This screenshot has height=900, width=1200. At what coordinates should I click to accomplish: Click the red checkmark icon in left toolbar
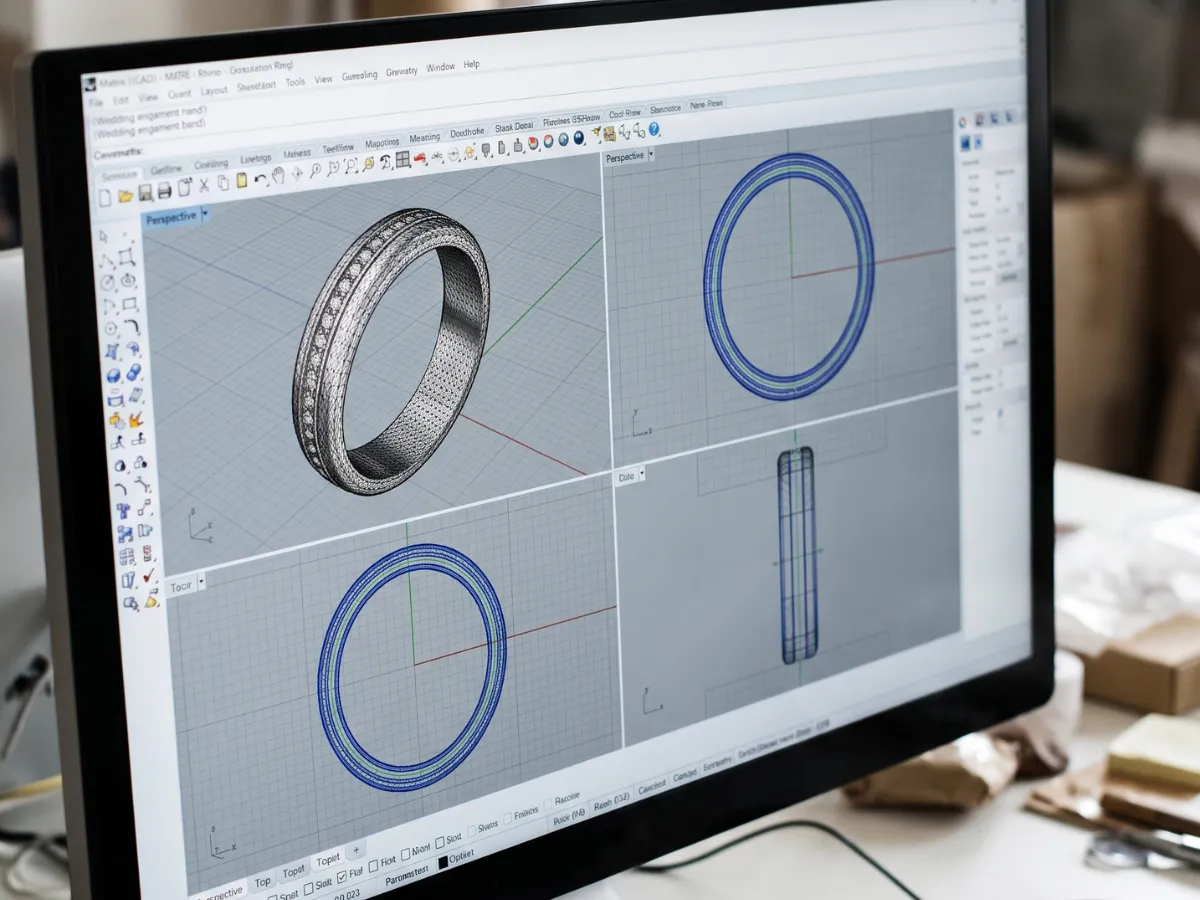(x=148, y=575)
